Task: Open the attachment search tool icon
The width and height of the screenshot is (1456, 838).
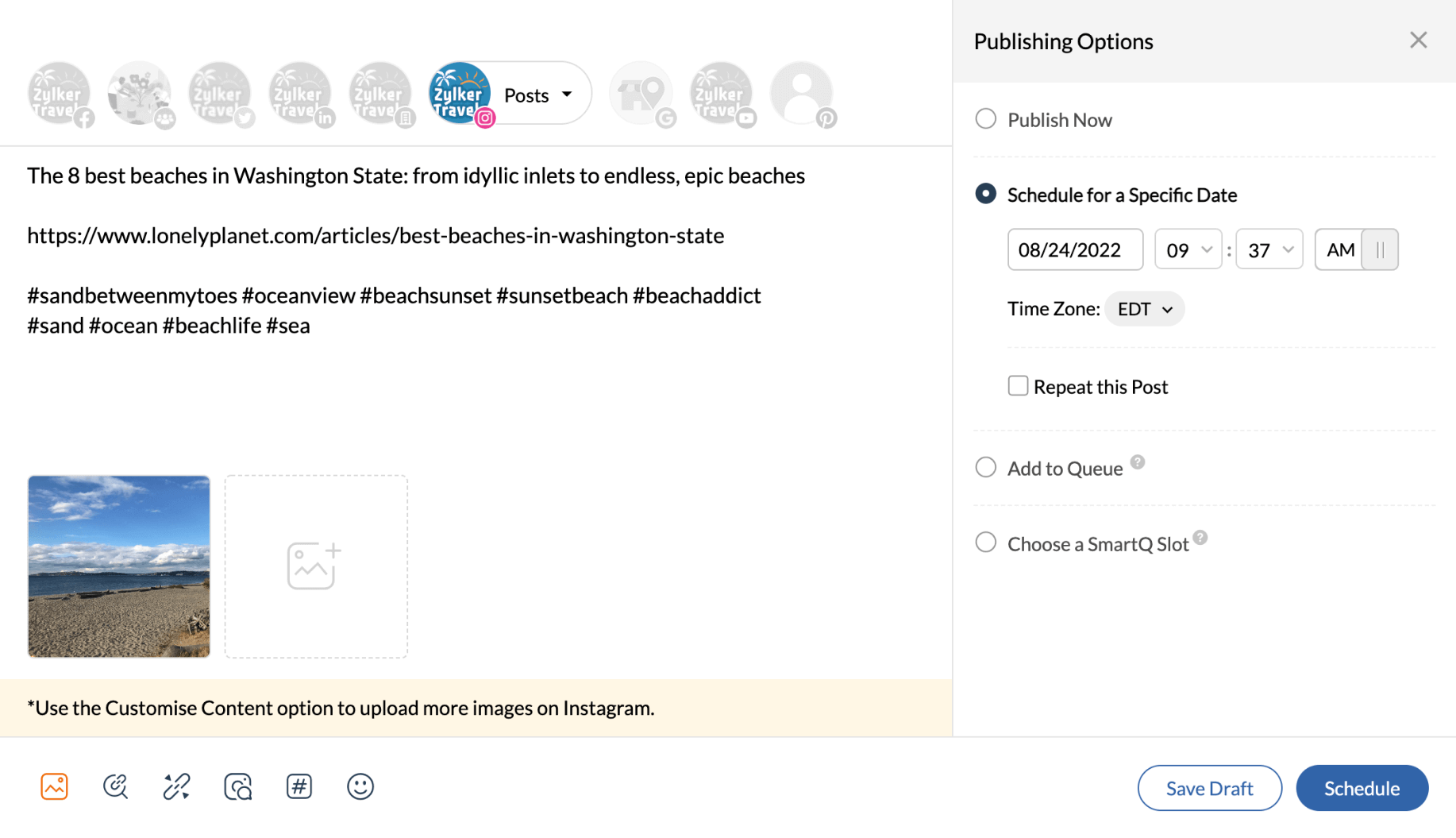Action: (116, 786)
